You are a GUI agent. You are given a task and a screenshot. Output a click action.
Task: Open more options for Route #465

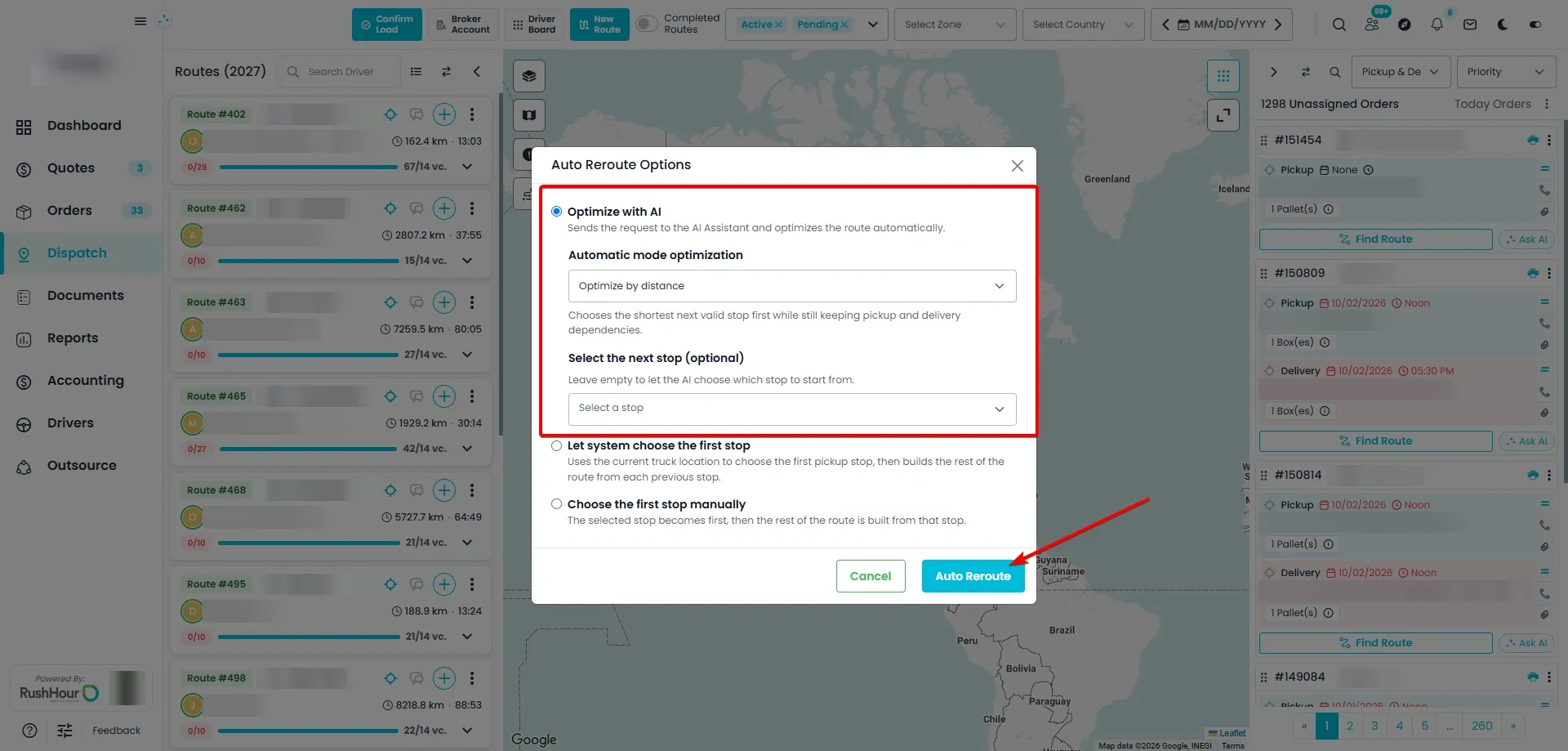pos(472,396)
